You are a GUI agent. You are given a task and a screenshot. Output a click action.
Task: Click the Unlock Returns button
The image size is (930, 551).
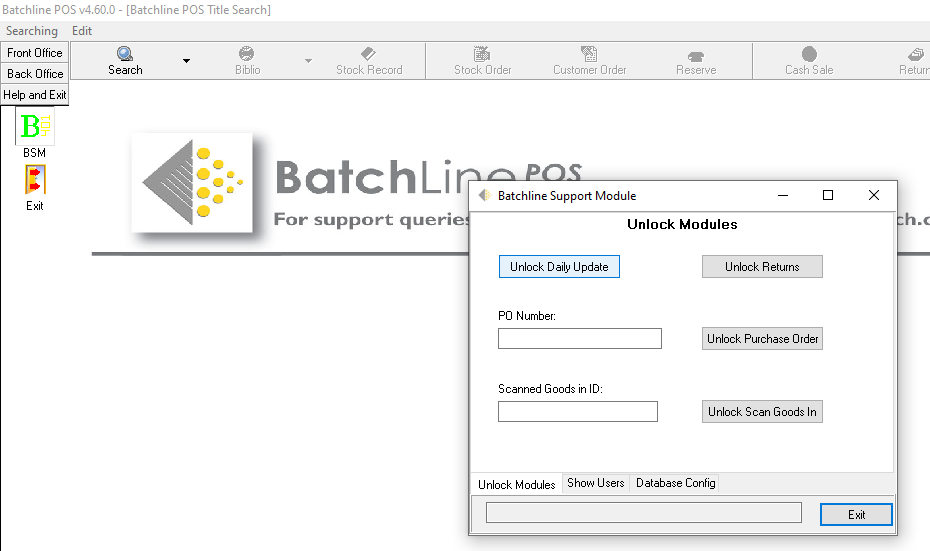[x=762, y=267]
